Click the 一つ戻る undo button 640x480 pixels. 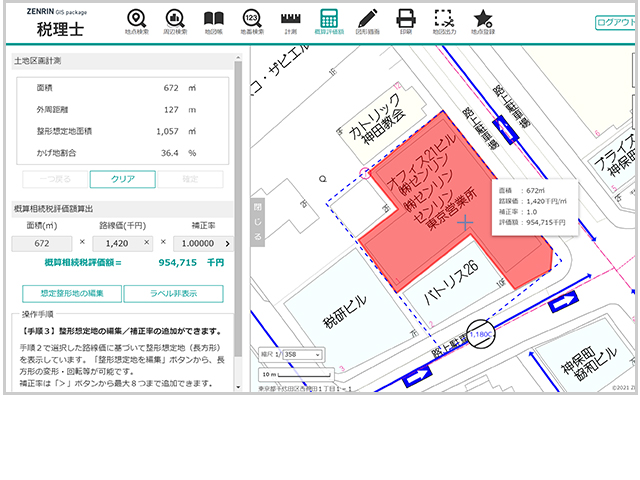click(x=55, y=179)
